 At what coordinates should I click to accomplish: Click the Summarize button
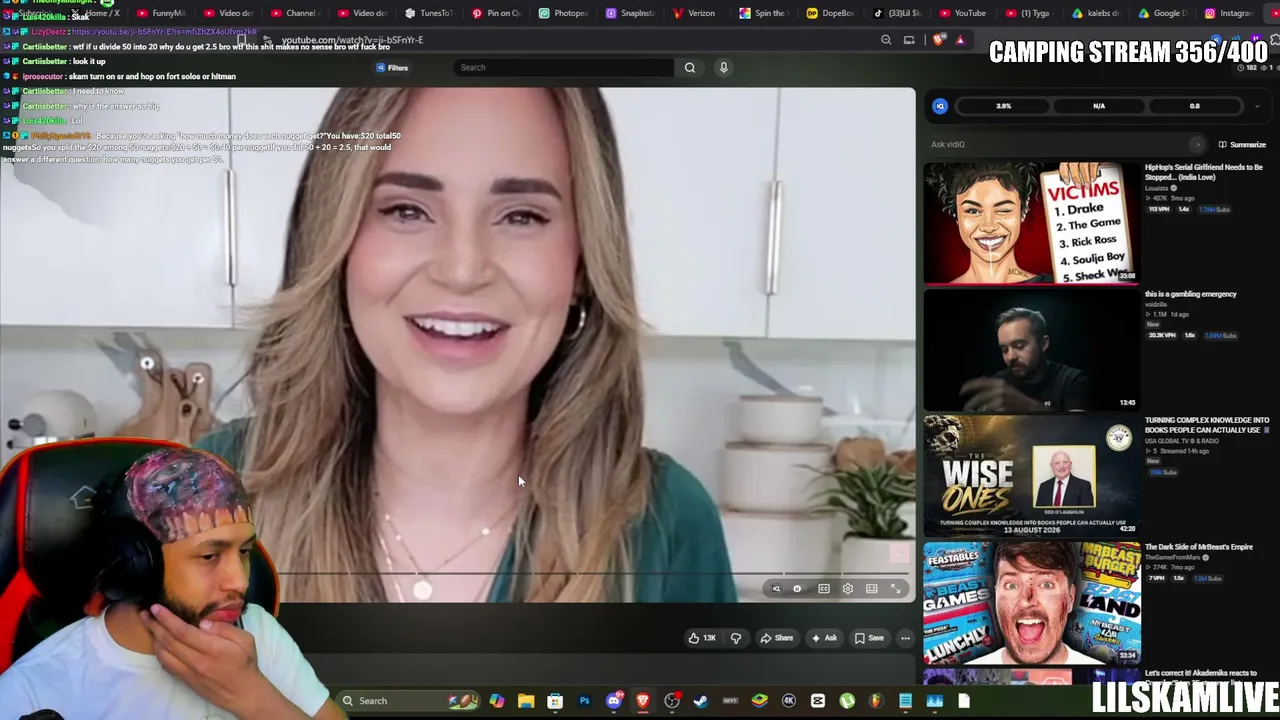tap(1242, 145)
